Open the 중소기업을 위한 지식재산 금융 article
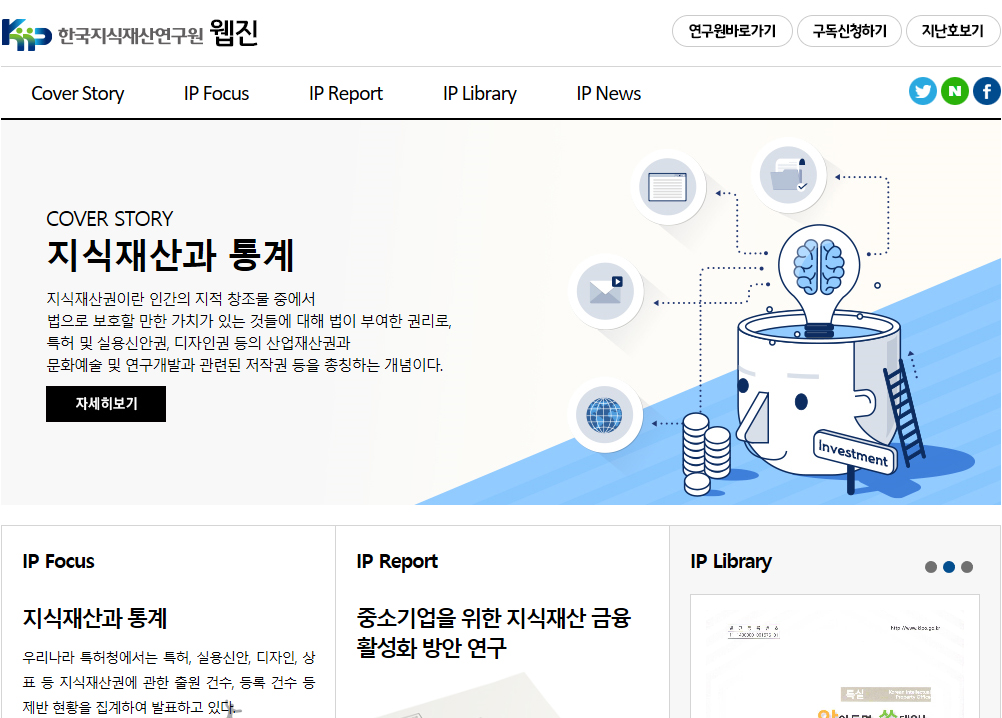1002x718 pixels. pos(494,632)
